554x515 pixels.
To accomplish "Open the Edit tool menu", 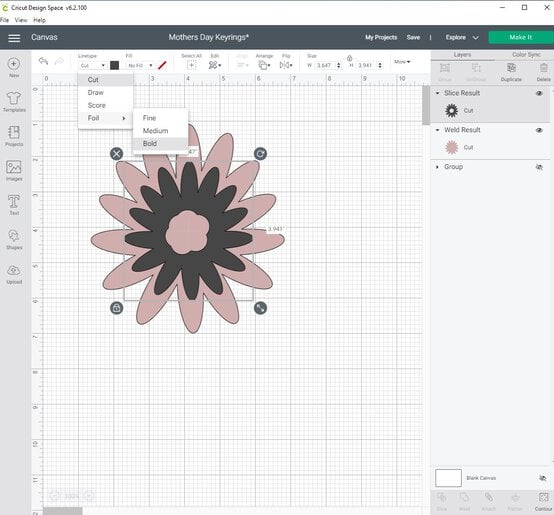I will (x=214, y=65).
